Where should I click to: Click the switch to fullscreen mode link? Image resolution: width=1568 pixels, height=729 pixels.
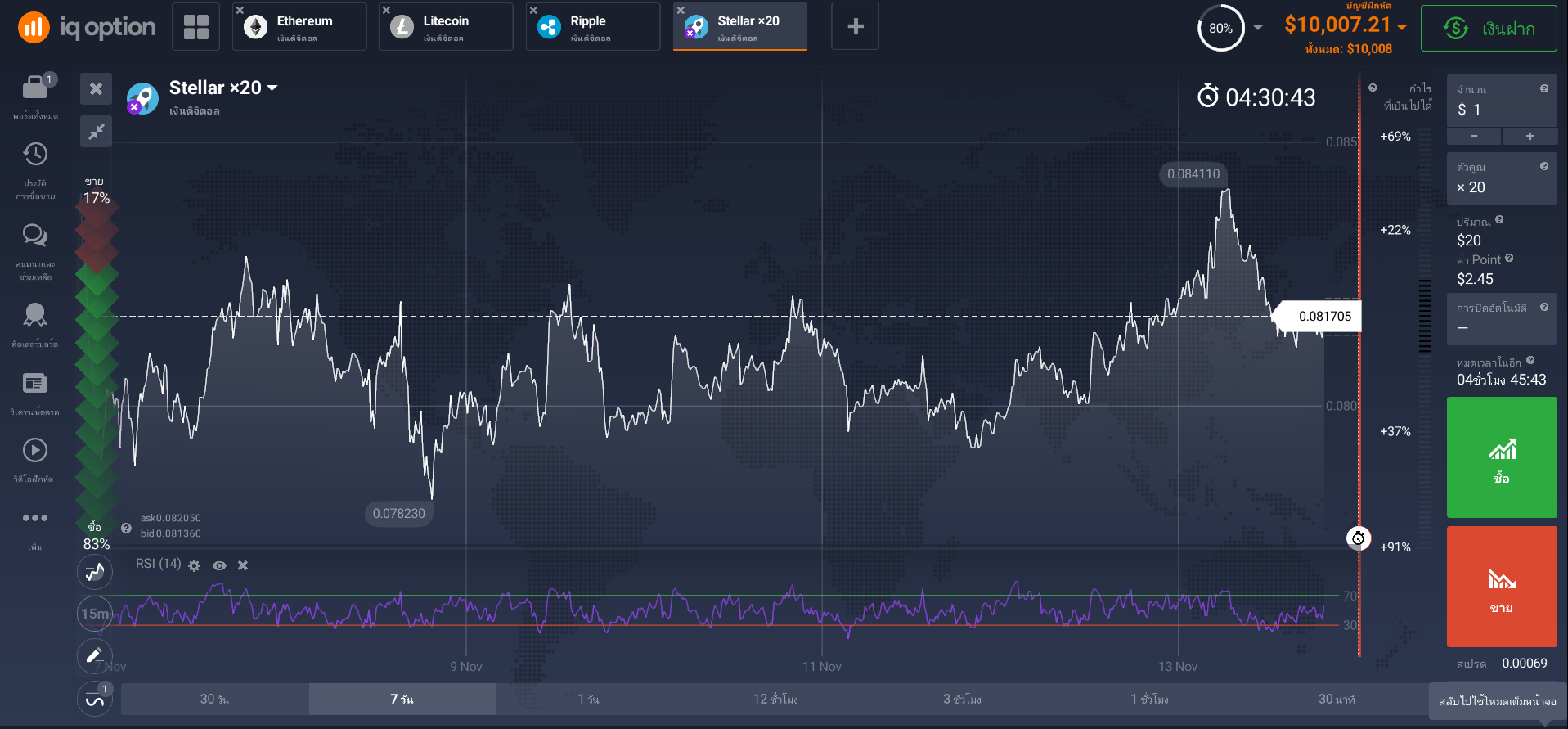tap(1498, 701)
